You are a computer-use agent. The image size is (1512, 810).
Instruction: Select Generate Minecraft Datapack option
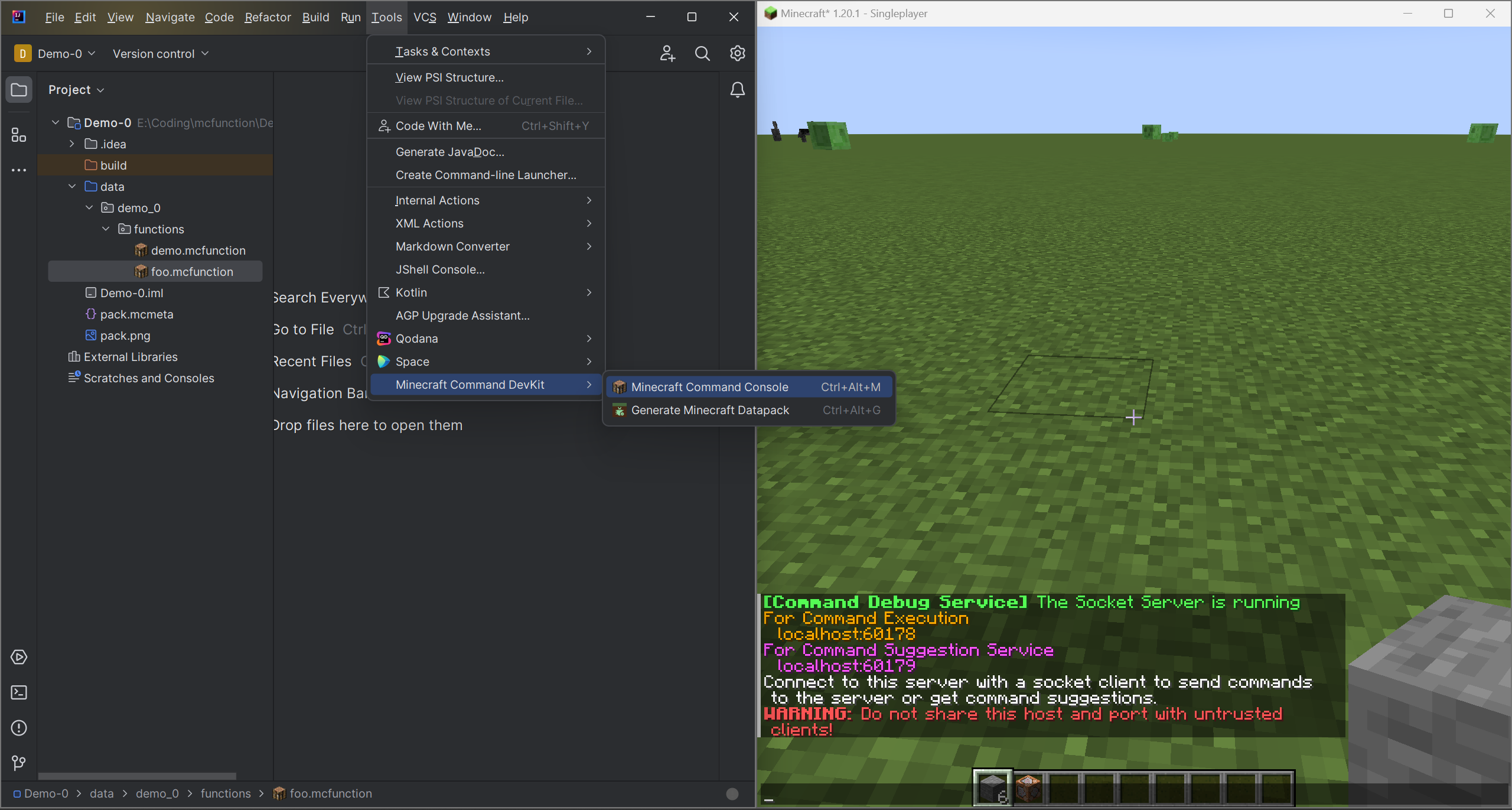710,410
